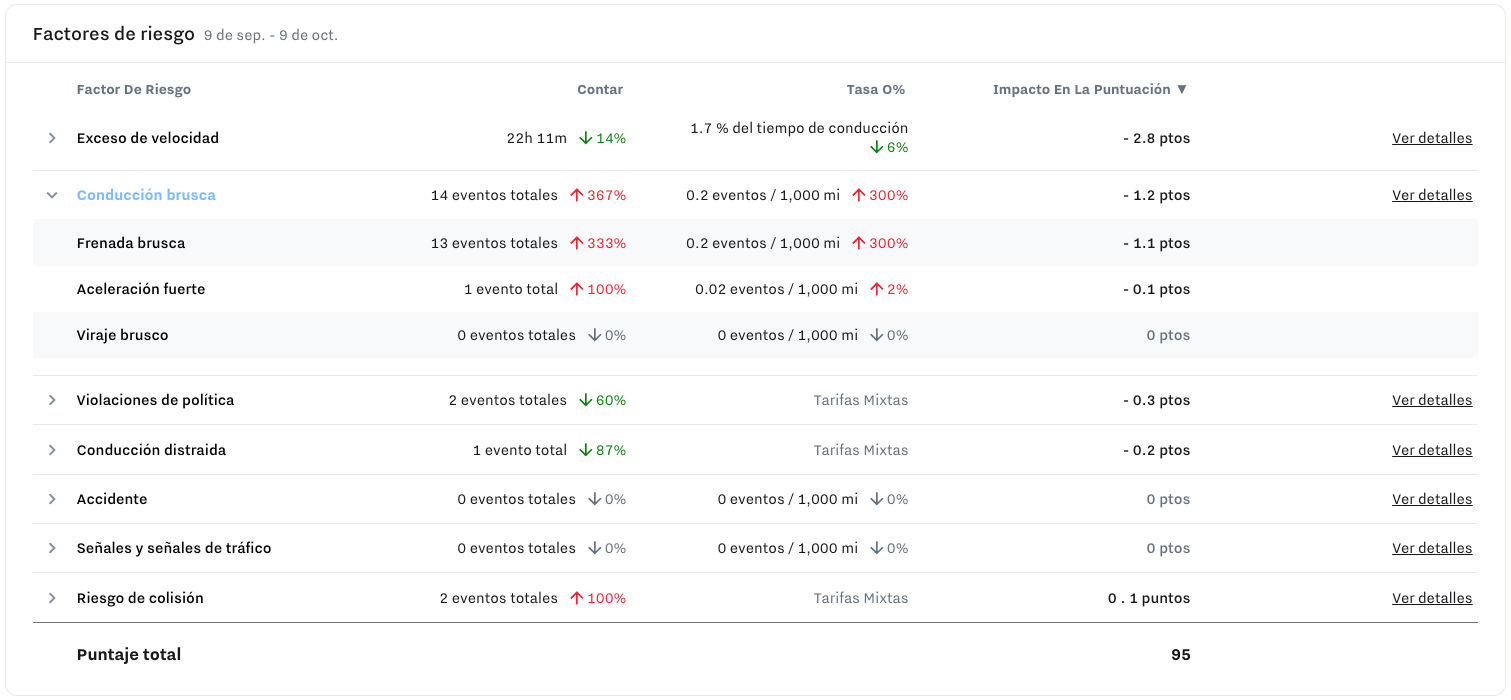Viewport: 1511px width, 700px height.
Task: Click the 22h 11m count value
Action: [x=537, y=138]
